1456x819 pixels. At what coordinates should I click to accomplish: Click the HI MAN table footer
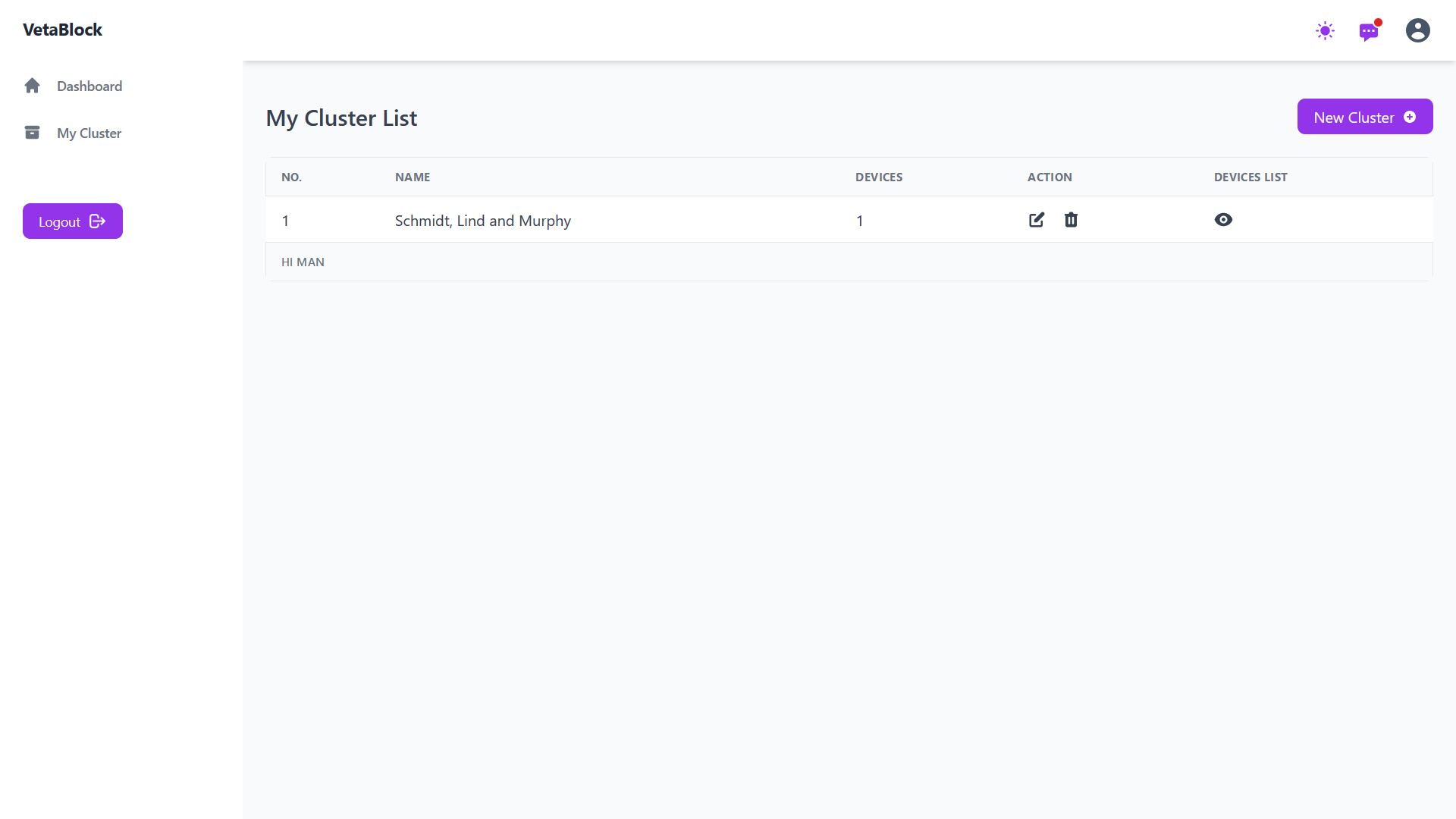[x=303, y=262]
